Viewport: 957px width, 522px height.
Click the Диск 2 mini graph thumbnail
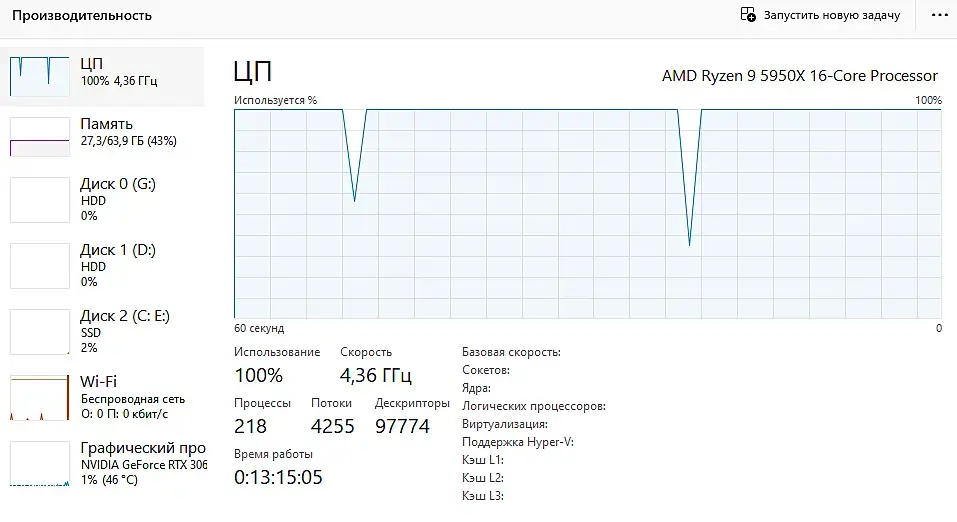(40, 332)
